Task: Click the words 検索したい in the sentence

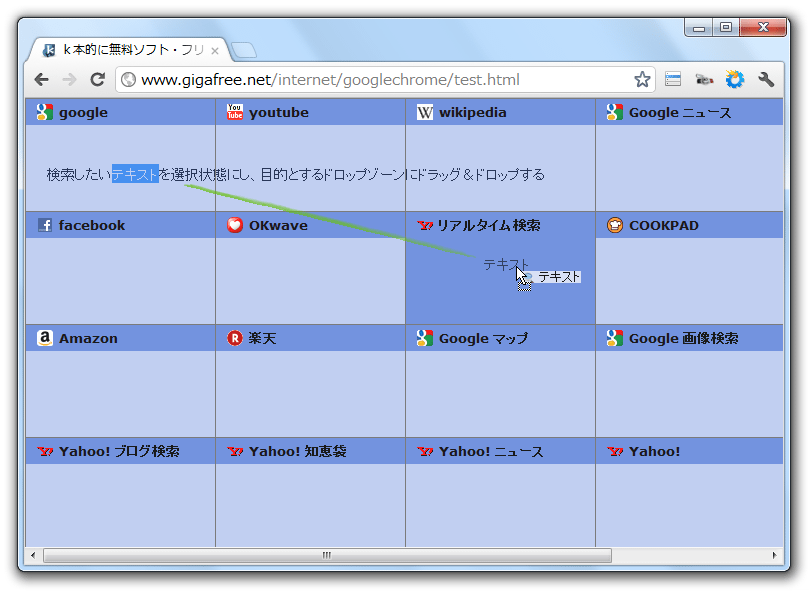Action: pyautogui.click(x=79, y=175)
